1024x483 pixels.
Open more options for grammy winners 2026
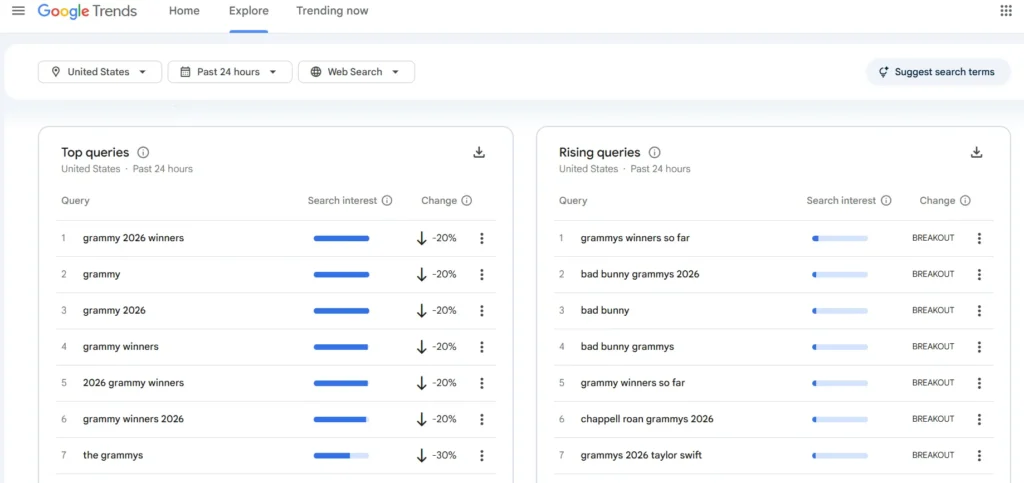(x=482, y=419)
